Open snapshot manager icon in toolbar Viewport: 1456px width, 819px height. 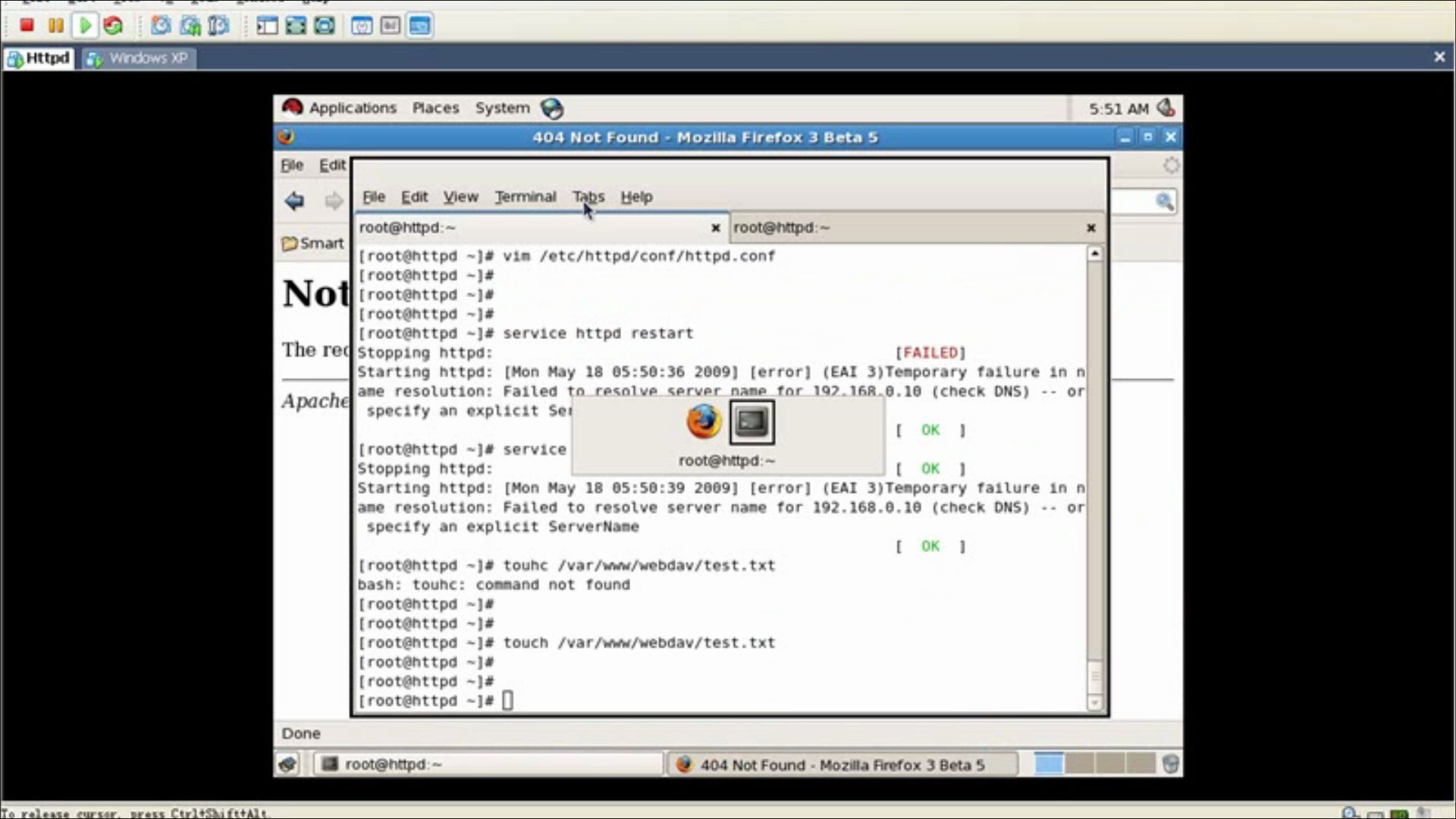[218, 25]
